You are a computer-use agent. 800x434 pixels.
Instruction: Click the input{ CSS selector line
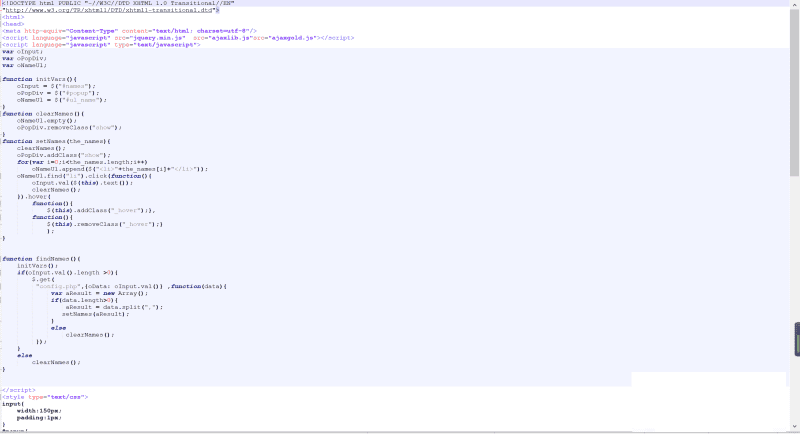[13, 404]
